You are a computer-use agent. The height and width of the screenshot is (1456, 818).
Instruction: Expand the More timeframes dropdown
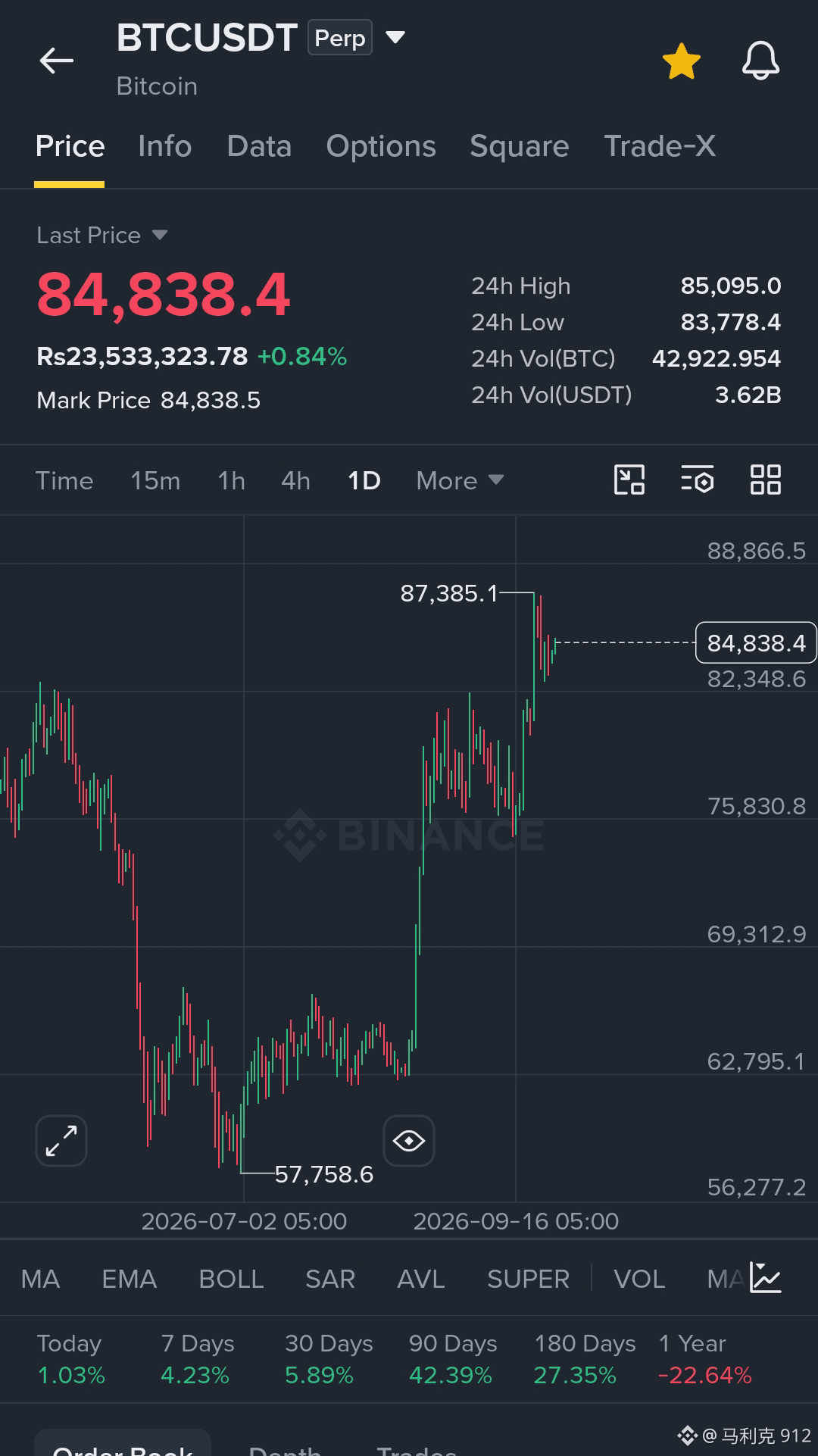[460, 480]
